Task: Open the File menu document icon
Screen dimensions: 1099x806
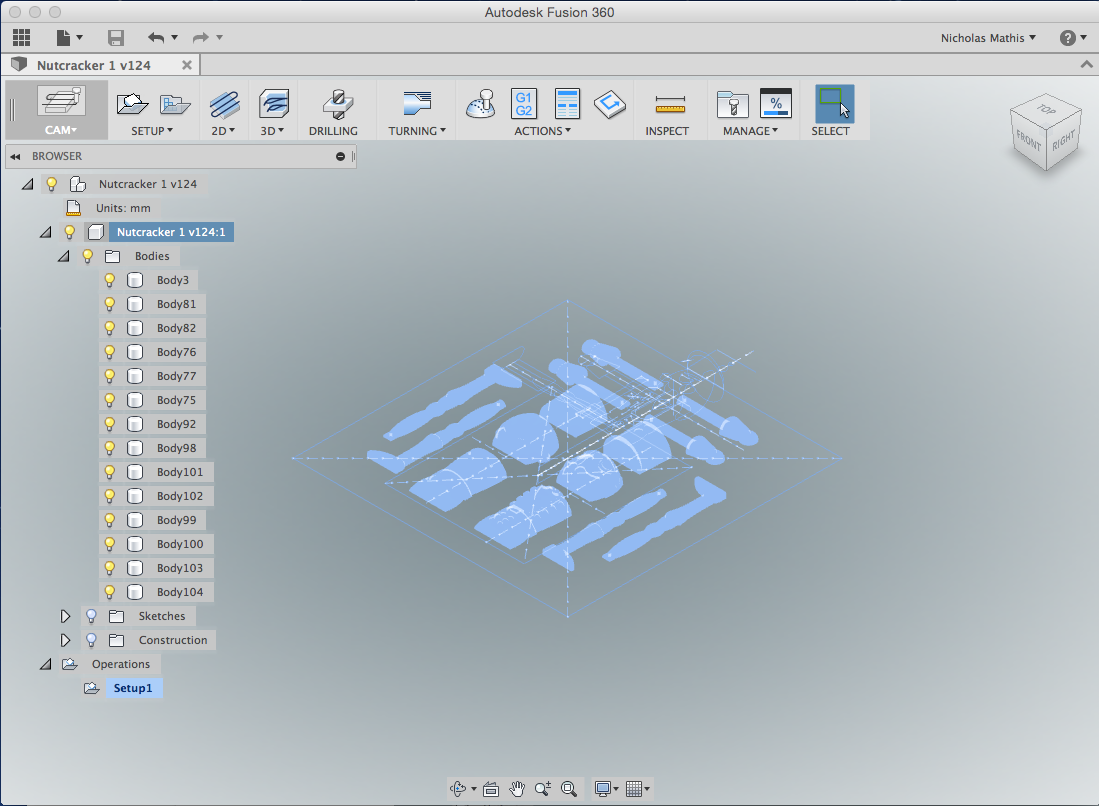Action: (x=64, y=37)
